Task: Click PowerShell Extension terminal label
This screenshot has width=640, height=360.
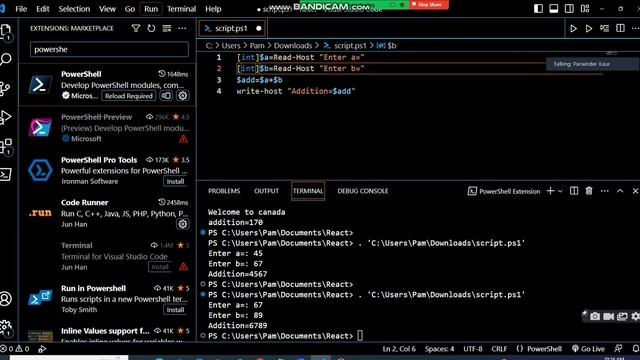Action: coord(504,191)
